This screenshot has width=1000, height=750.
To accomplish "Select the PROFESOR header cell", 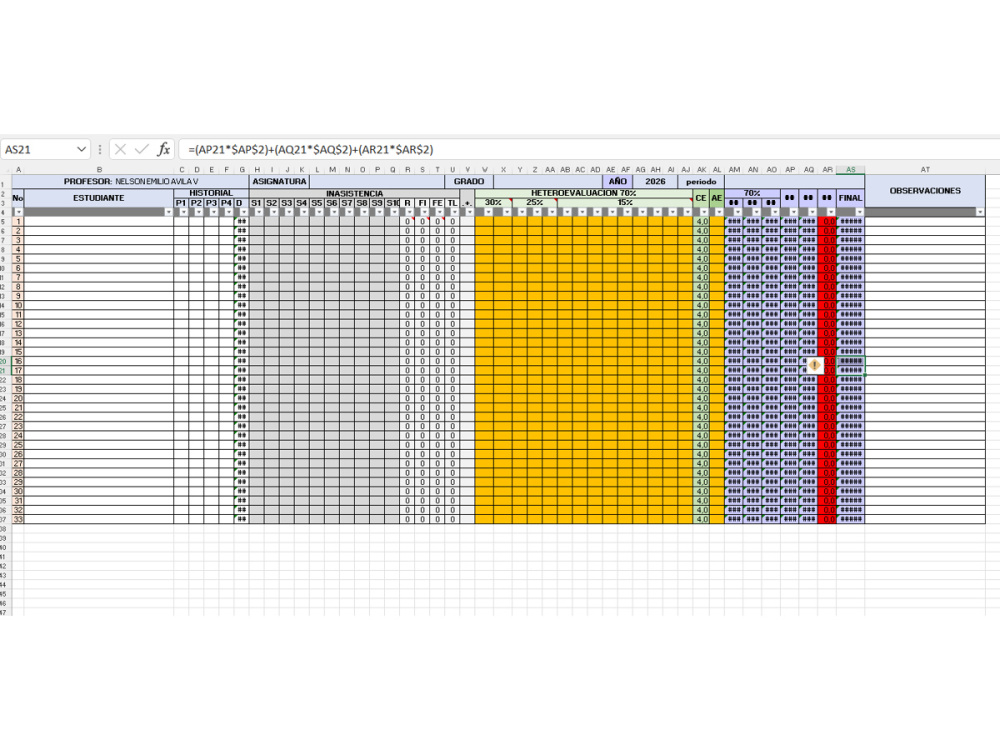I will coord(130,181).
